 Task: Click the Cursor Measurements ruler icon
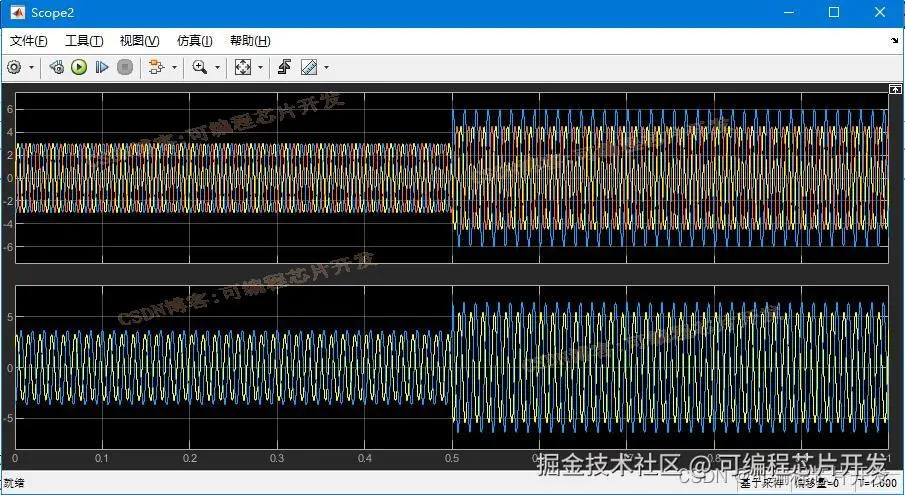coord(309,68)
